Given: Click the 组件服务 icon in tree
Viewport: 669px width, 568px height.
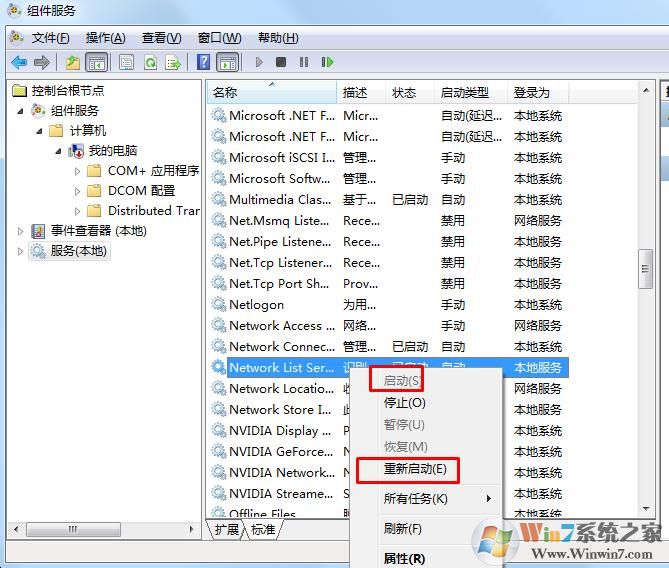Looking at the screenshot, I should coord(38,111).
